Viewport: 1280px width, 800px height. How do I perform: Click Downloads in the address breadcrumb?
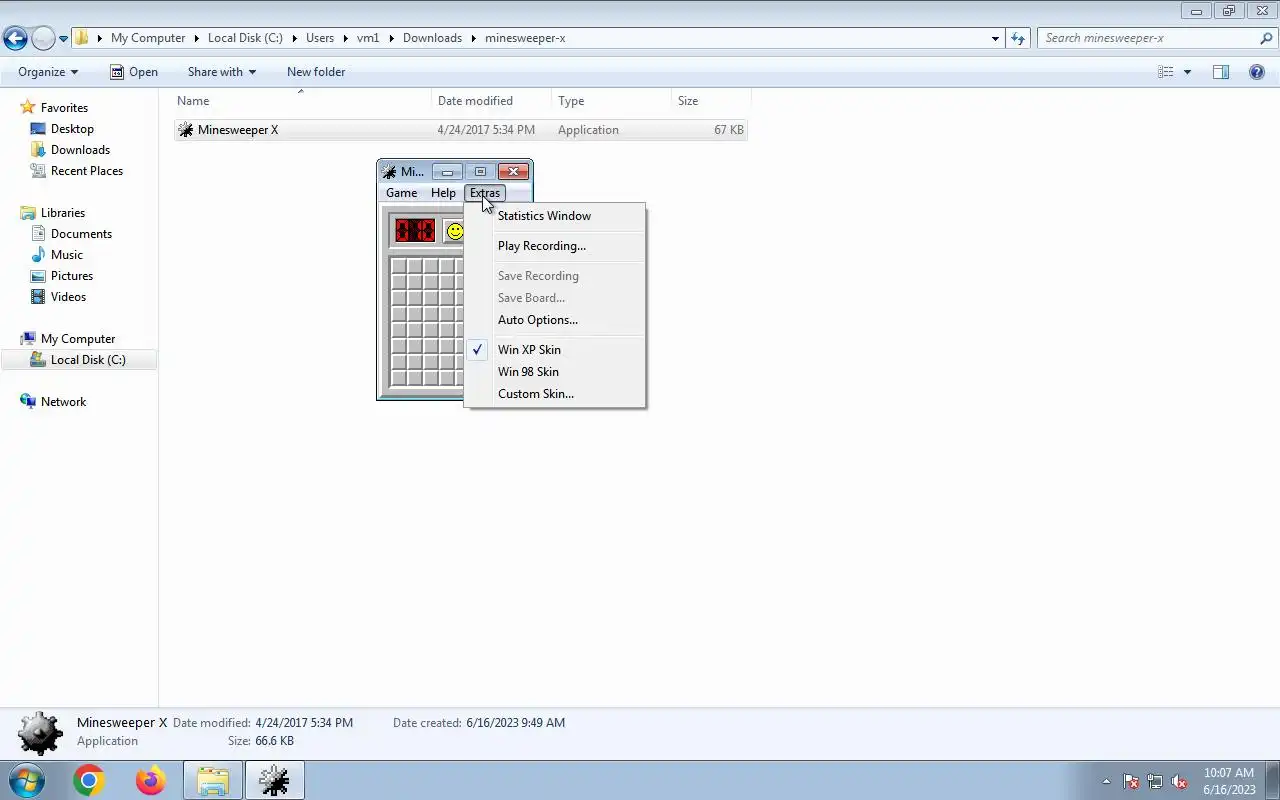coord(432,38)
